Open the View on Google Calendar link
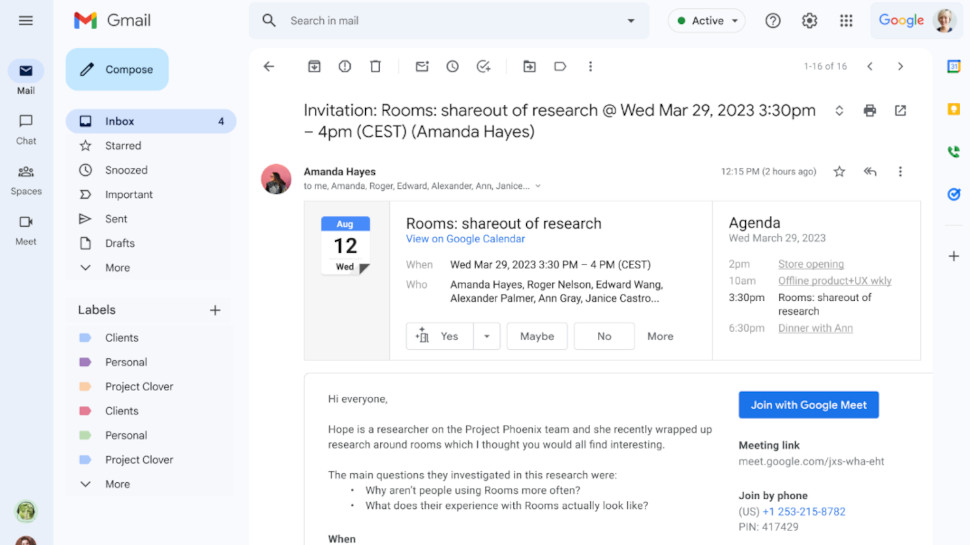This screenshot has height=545, width=970. click(465, 239)
